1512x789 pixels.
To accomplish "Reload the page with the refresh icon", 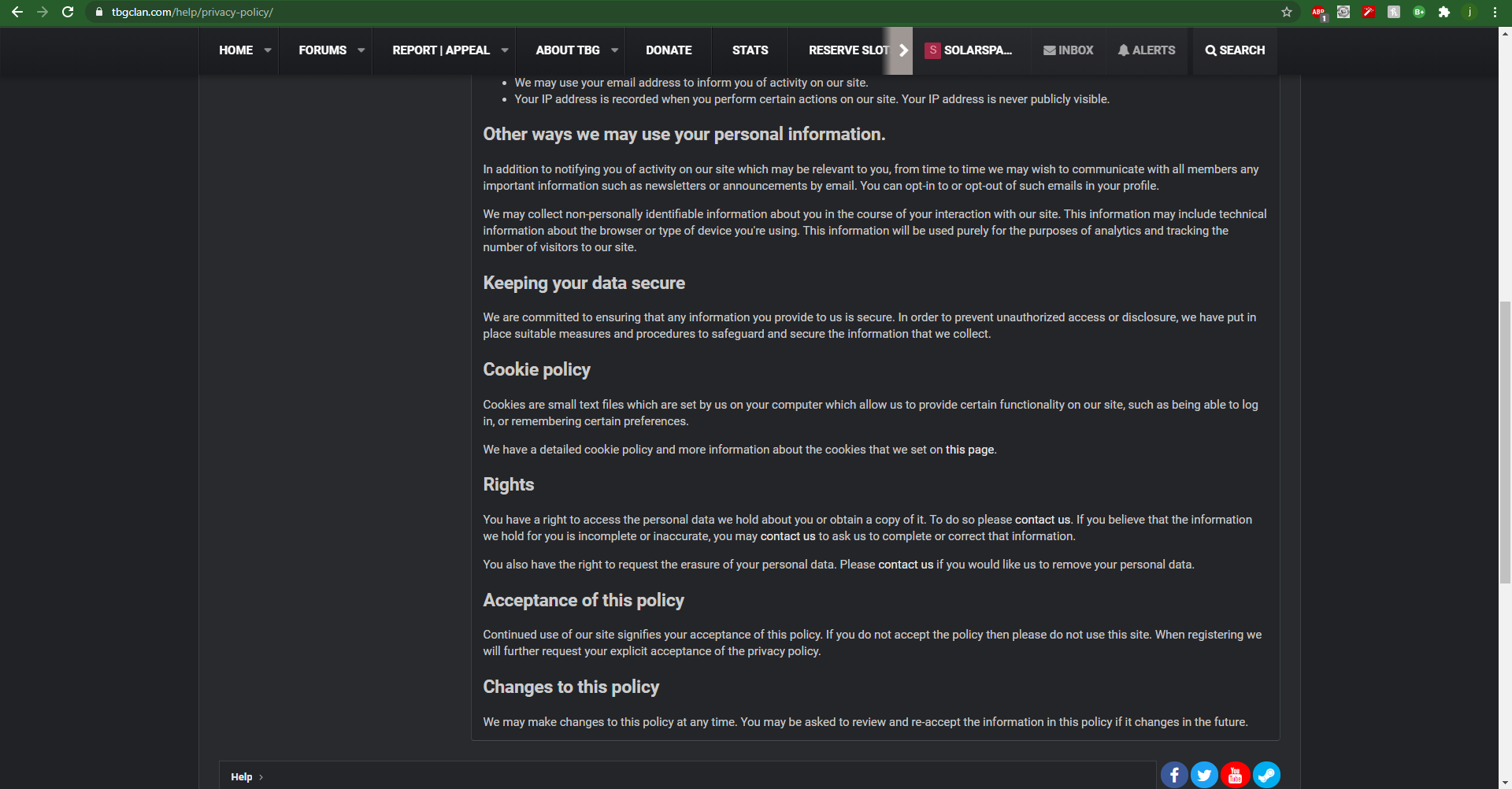I will pos(68,12).
